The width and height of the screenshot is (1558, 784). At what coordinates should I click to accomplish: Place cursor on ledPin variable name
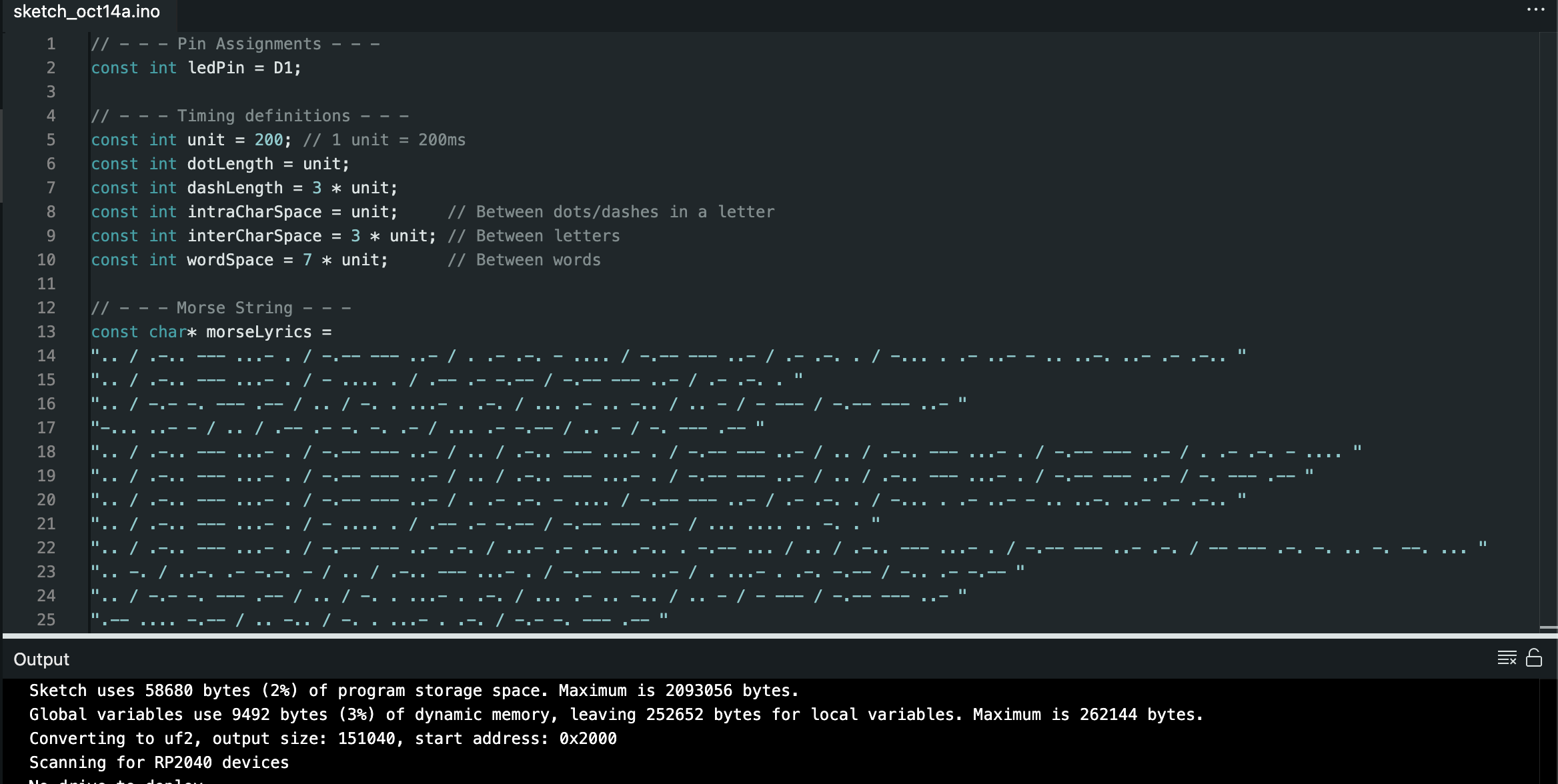(x=216, y=68)
